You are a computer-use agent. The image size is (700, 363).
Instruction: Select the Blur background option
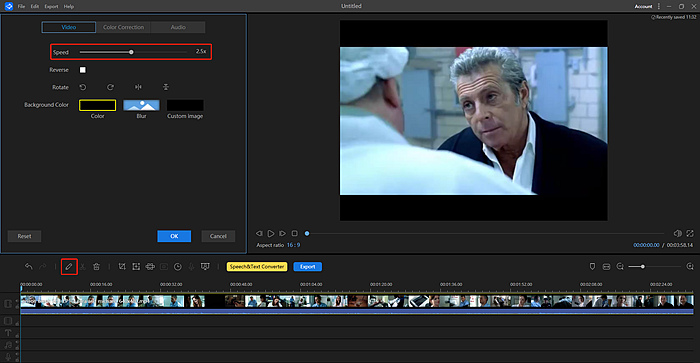pyautogui.click(x=141, y=105)
